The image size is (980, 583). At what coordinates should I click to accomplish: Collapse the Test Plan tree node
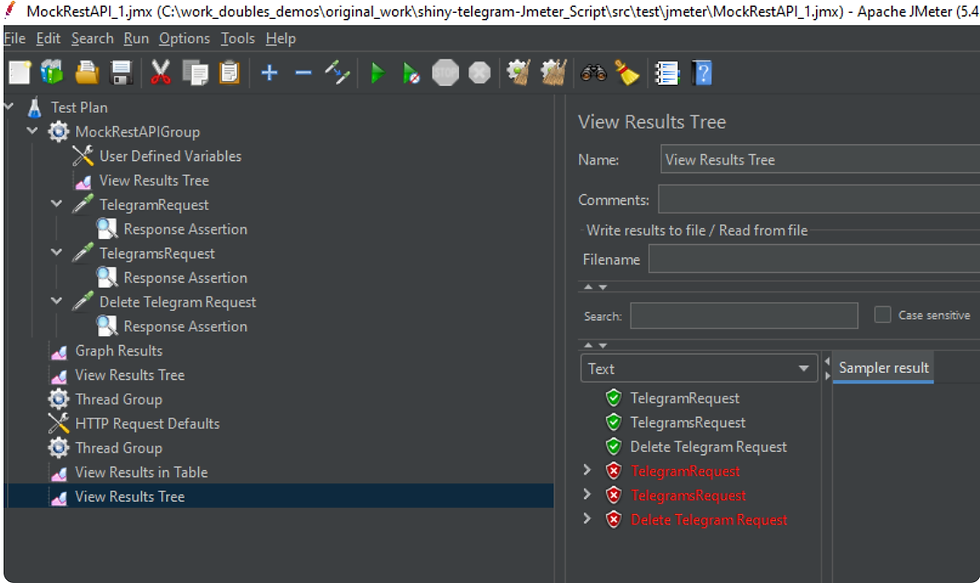[9, 106]
